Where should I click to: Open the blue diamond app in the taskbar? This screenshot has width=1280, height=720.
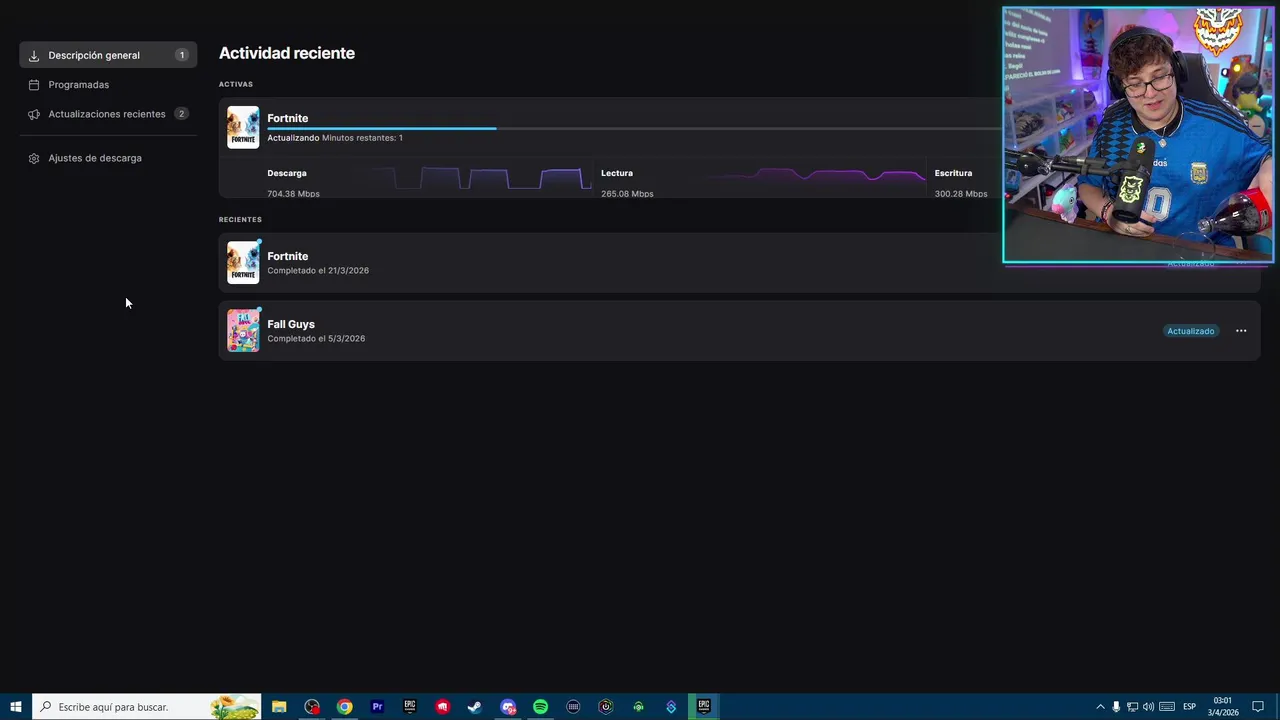click(x=671, y=707)
